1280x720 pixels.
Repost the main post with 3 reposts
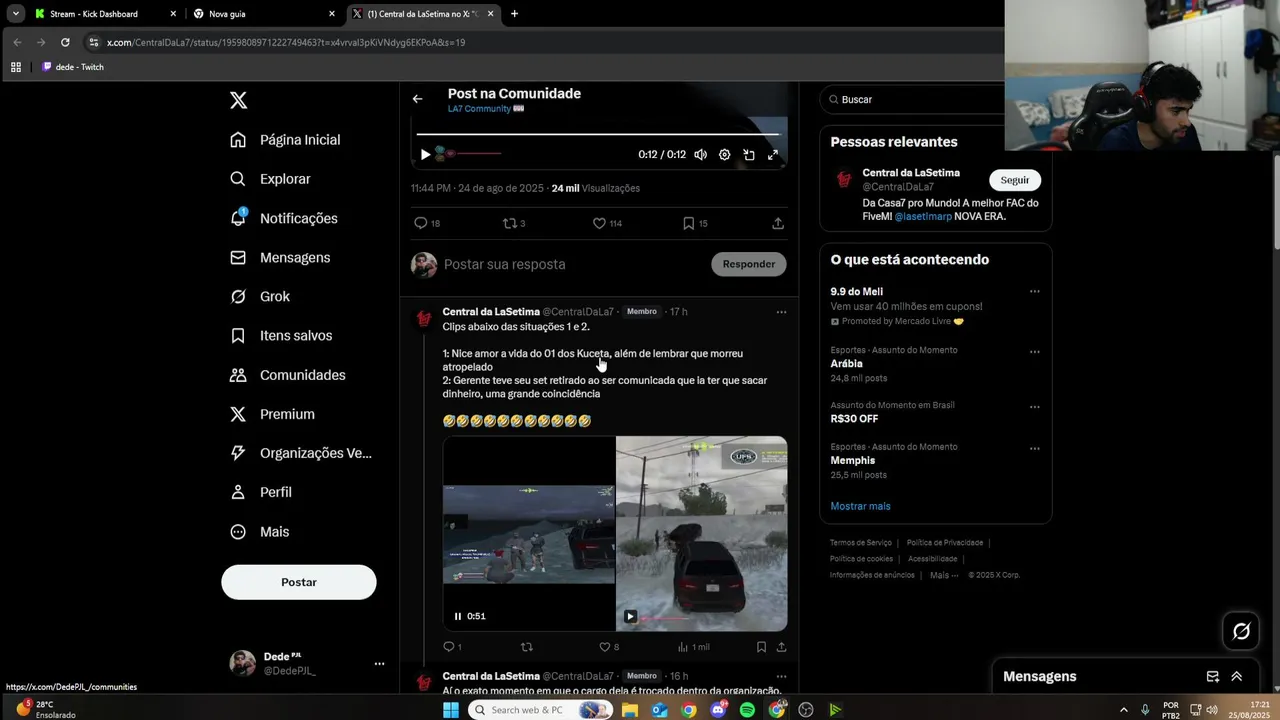[x=510, y=223]
